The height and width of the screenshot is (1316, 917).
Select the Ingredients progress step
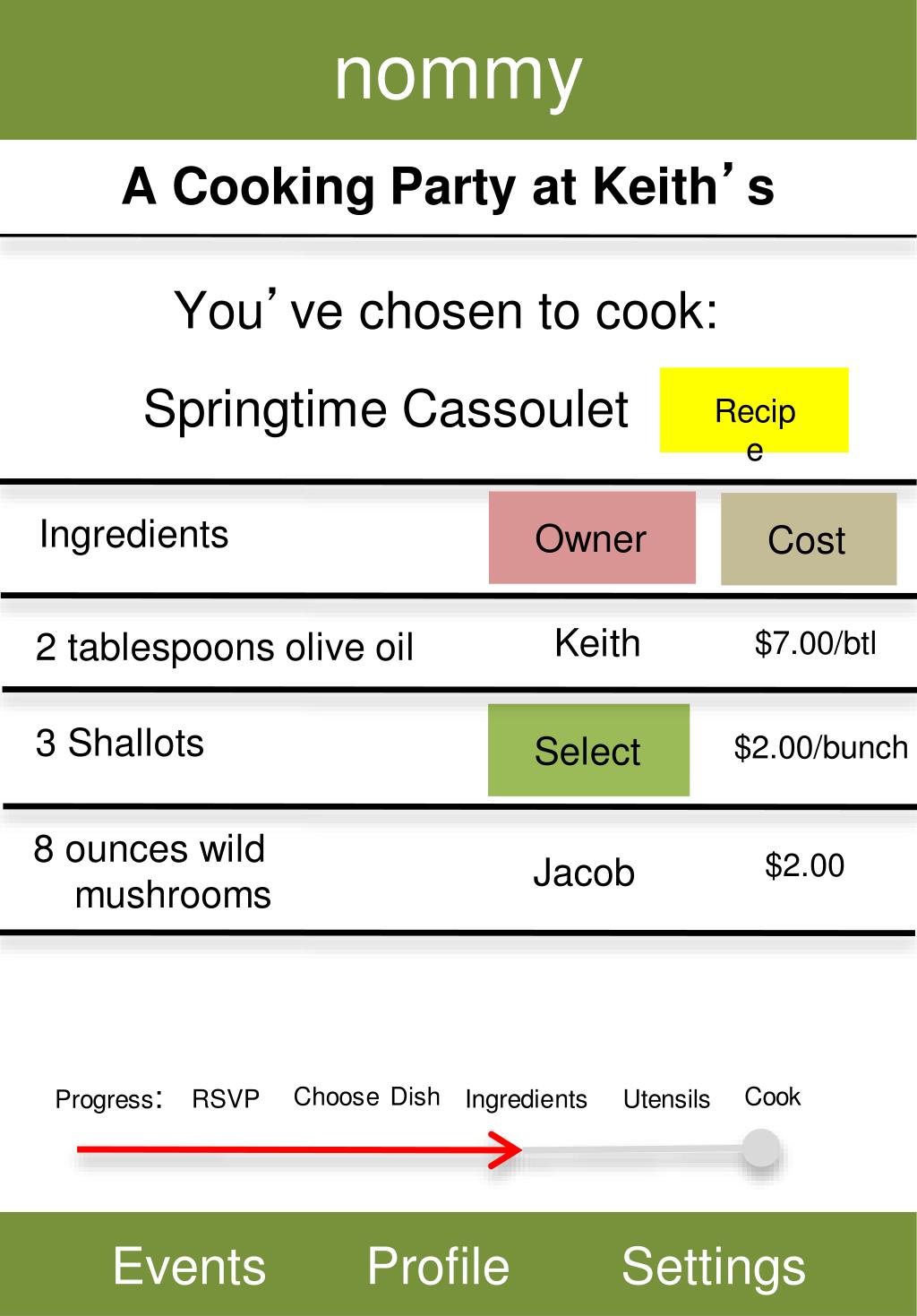(x=527, y=1099)
